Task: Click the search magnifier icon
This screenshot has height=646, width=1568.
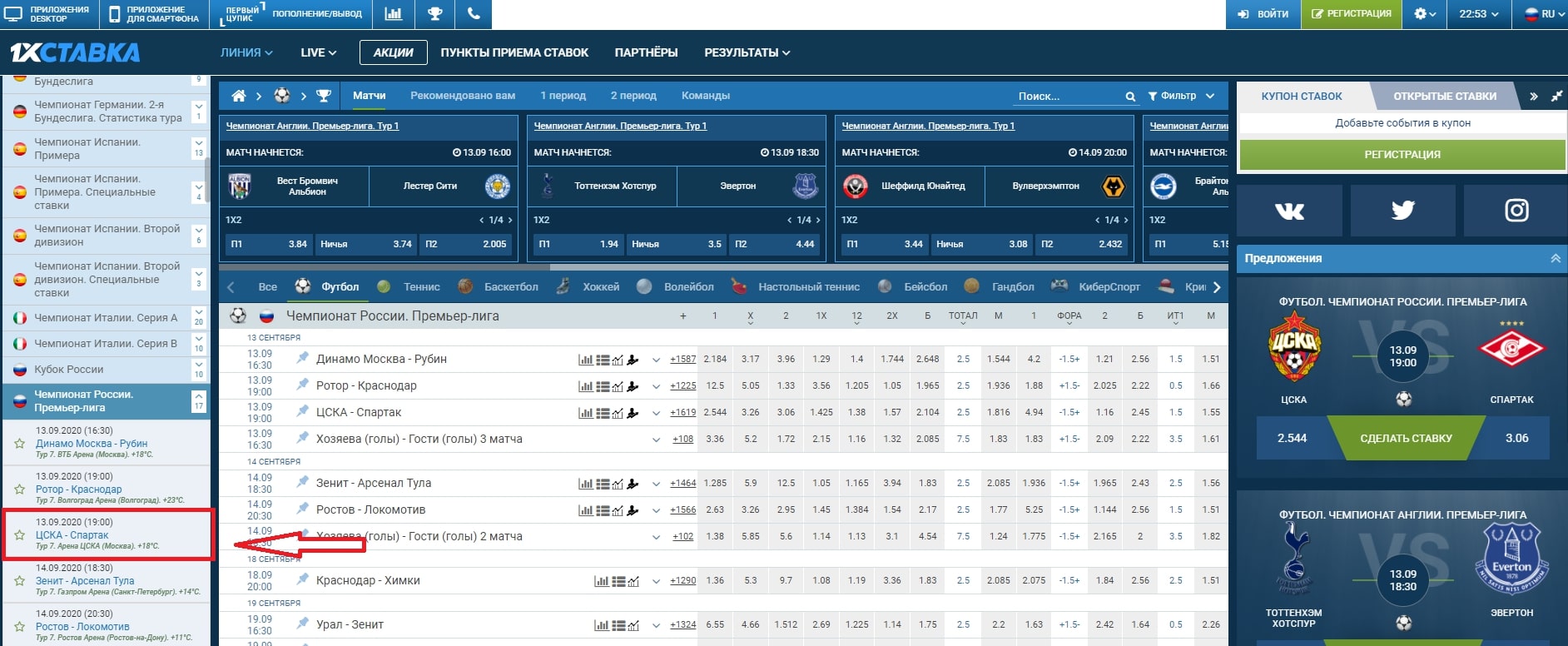Action: click(1129, 97)
